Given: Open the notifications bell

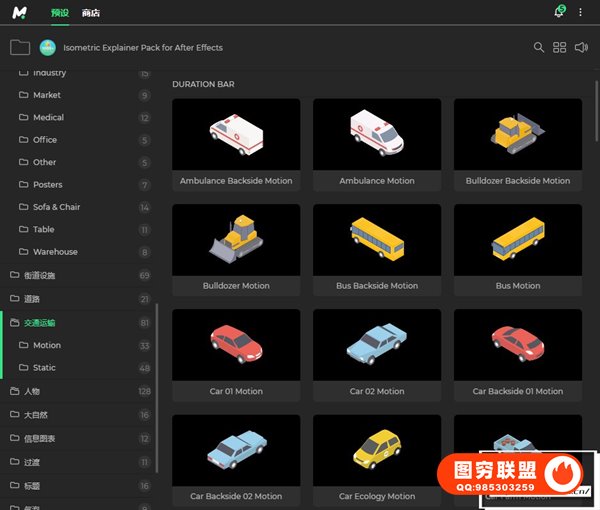Looking at the screenshot, I should (559, 12).
